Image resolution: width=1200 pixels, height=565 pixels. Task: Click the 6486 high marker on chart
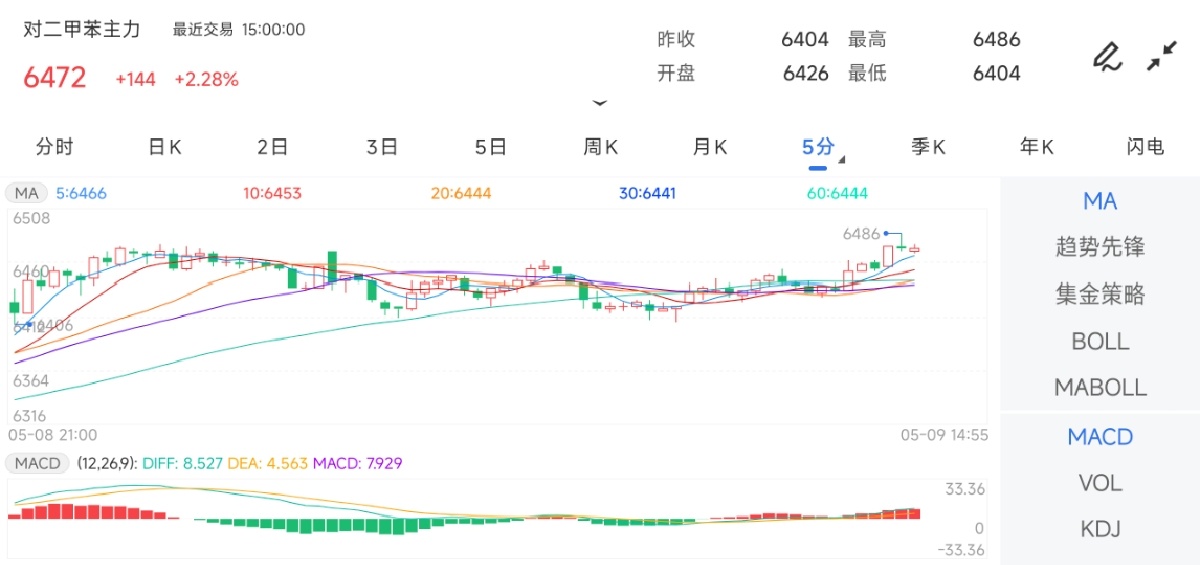pyautogui.click(x=861, y=233)
